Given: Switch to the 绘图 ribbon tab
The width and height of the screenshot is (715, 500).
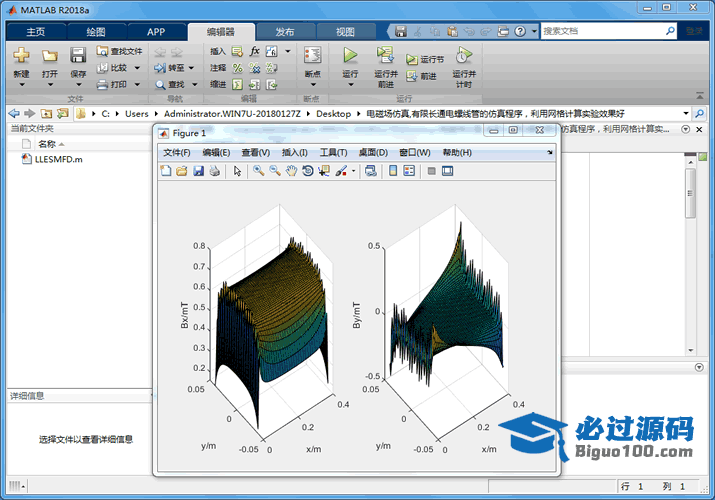Looking at the screenshot, I should click(x=96, y=31).
